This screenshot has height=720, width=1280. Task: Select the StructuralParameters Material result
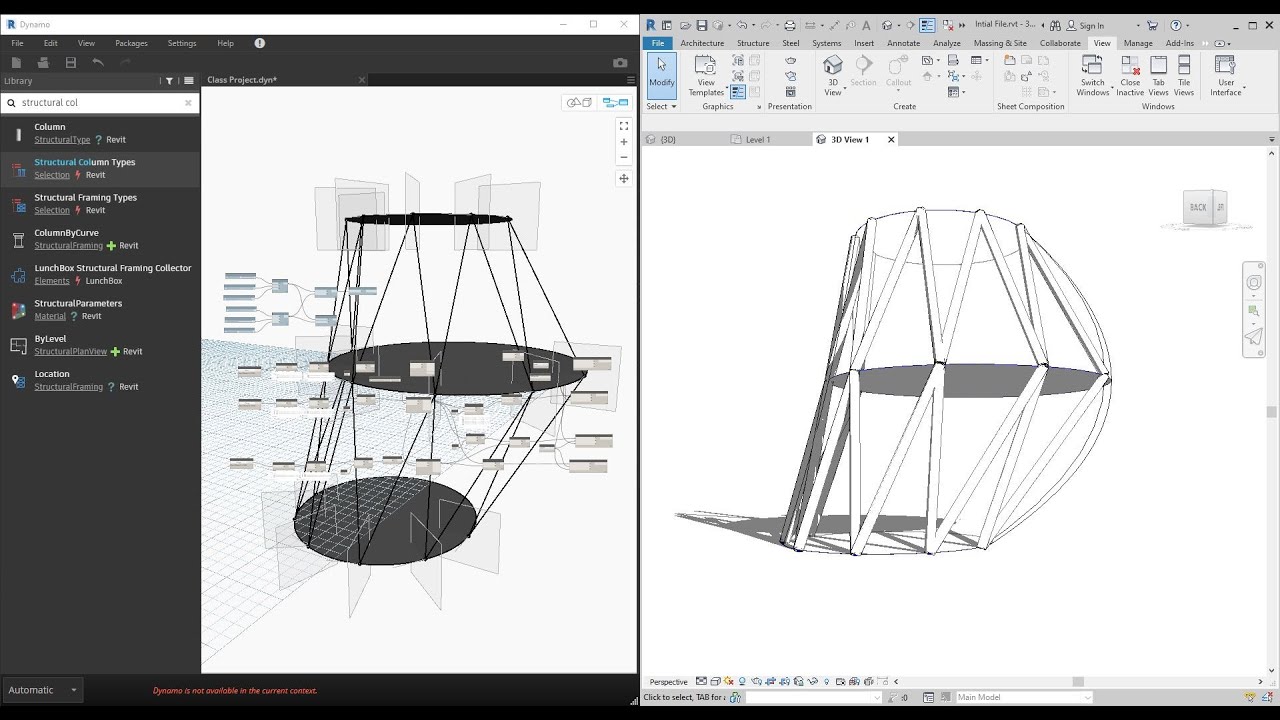click(100, 309)
